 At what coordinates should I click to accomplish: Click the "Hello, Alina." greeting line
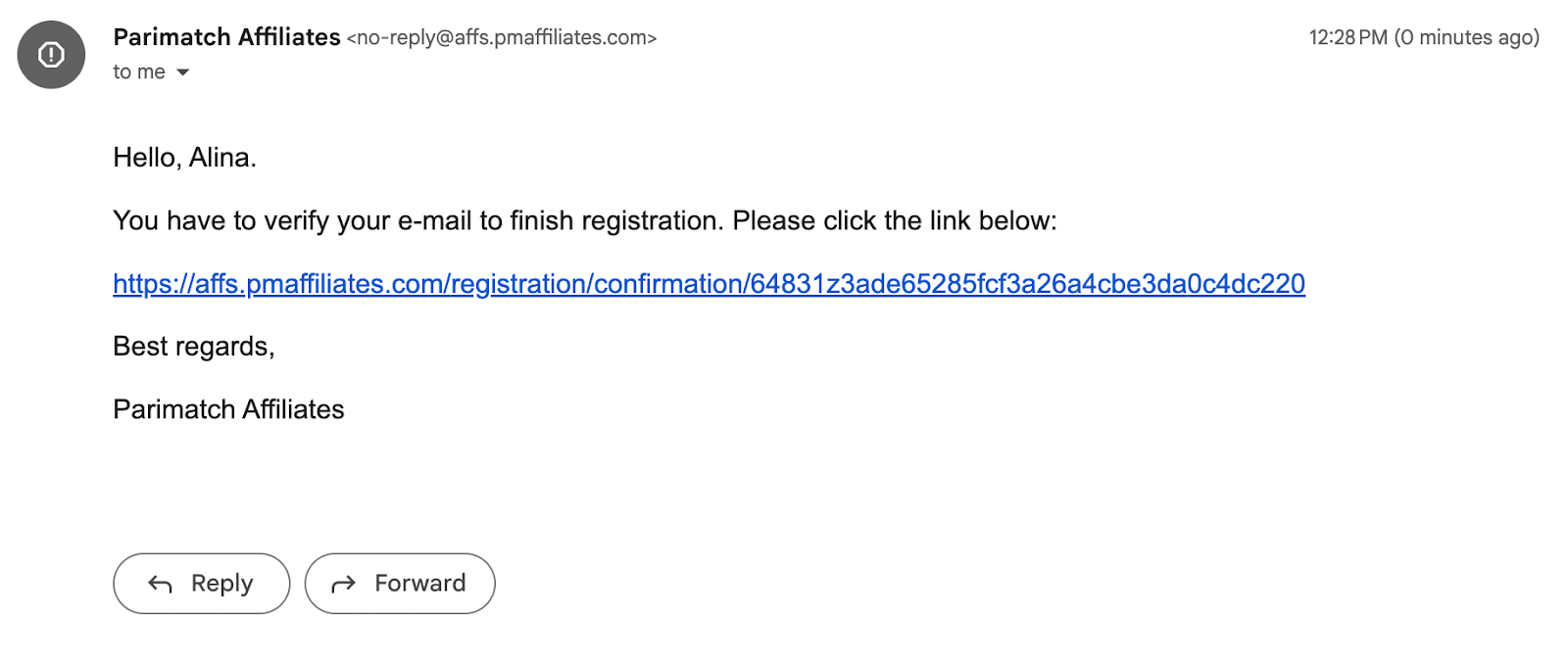[184, 158]
